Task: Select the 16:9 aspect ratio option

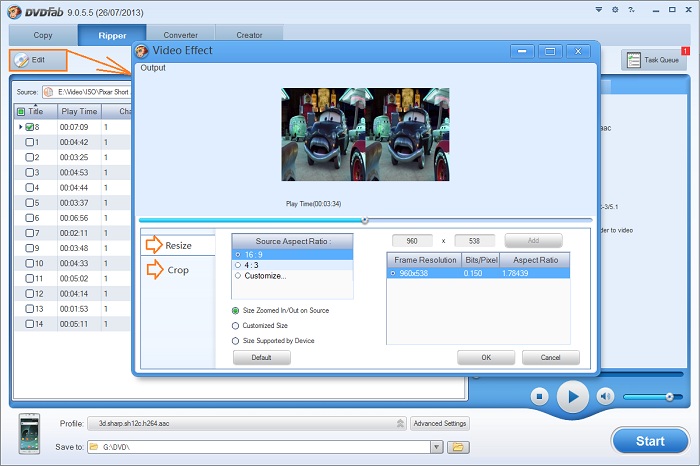Action: click(x=292, y=254)
